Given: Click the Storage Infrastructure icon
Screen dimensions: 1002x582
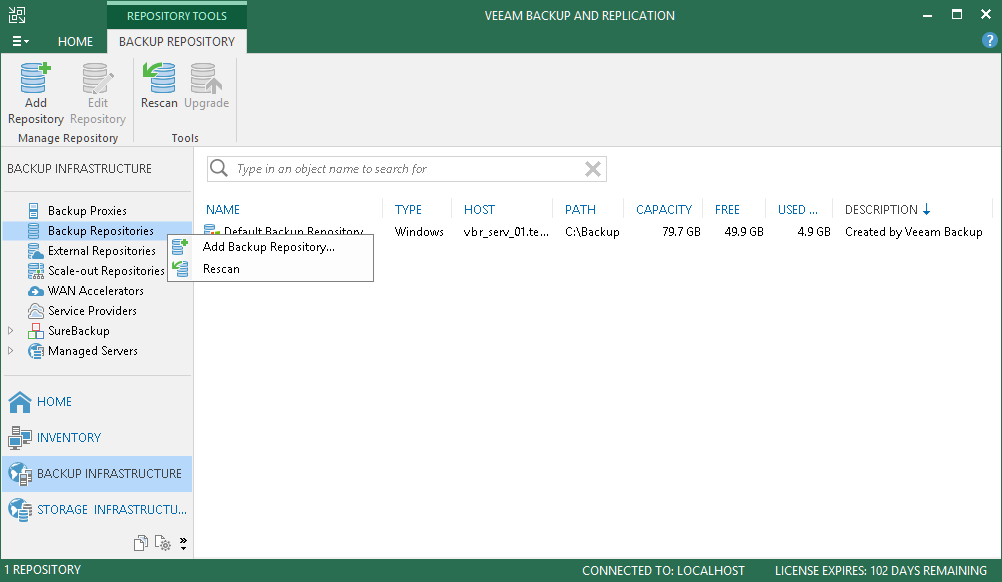Looking at the screenshot, I should [20, 510].
